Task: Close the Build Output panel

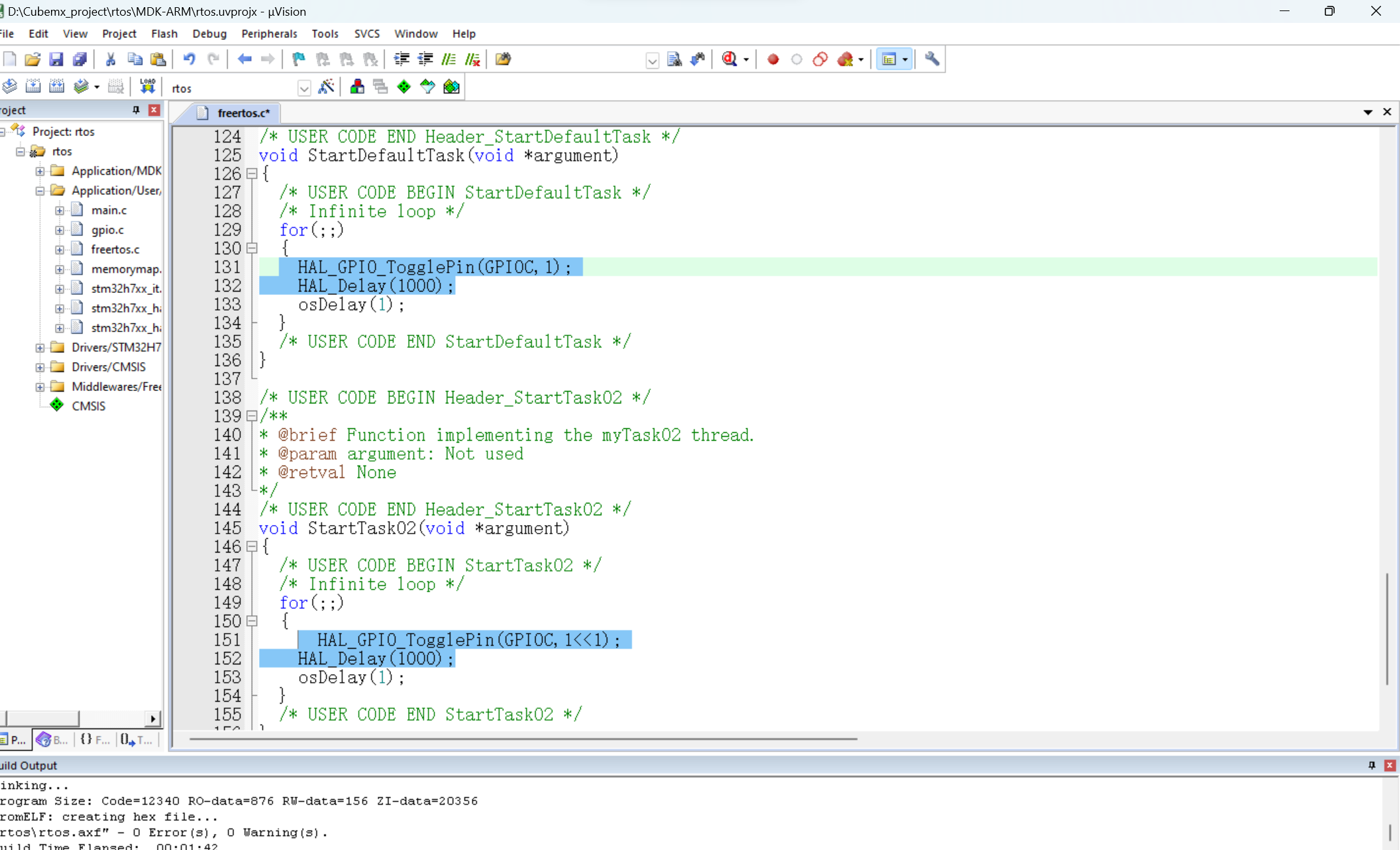Action: [x=1390, y=765]
